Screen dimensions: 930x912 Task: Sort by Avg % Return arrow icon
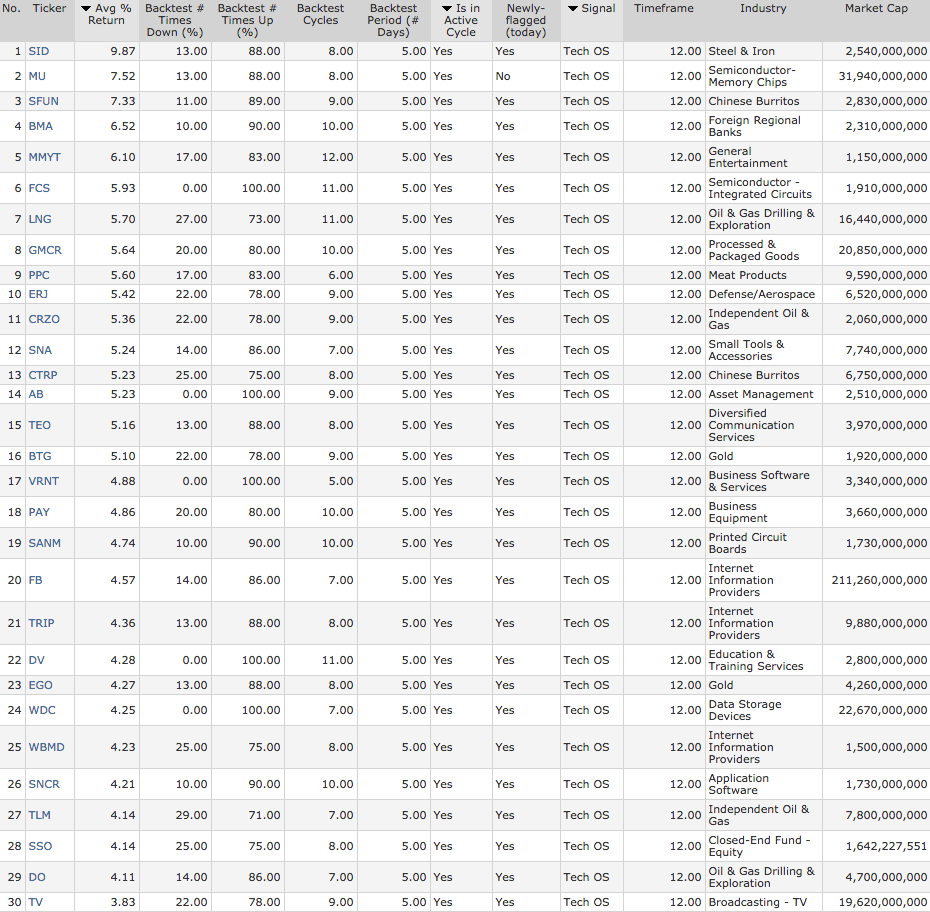85,9
